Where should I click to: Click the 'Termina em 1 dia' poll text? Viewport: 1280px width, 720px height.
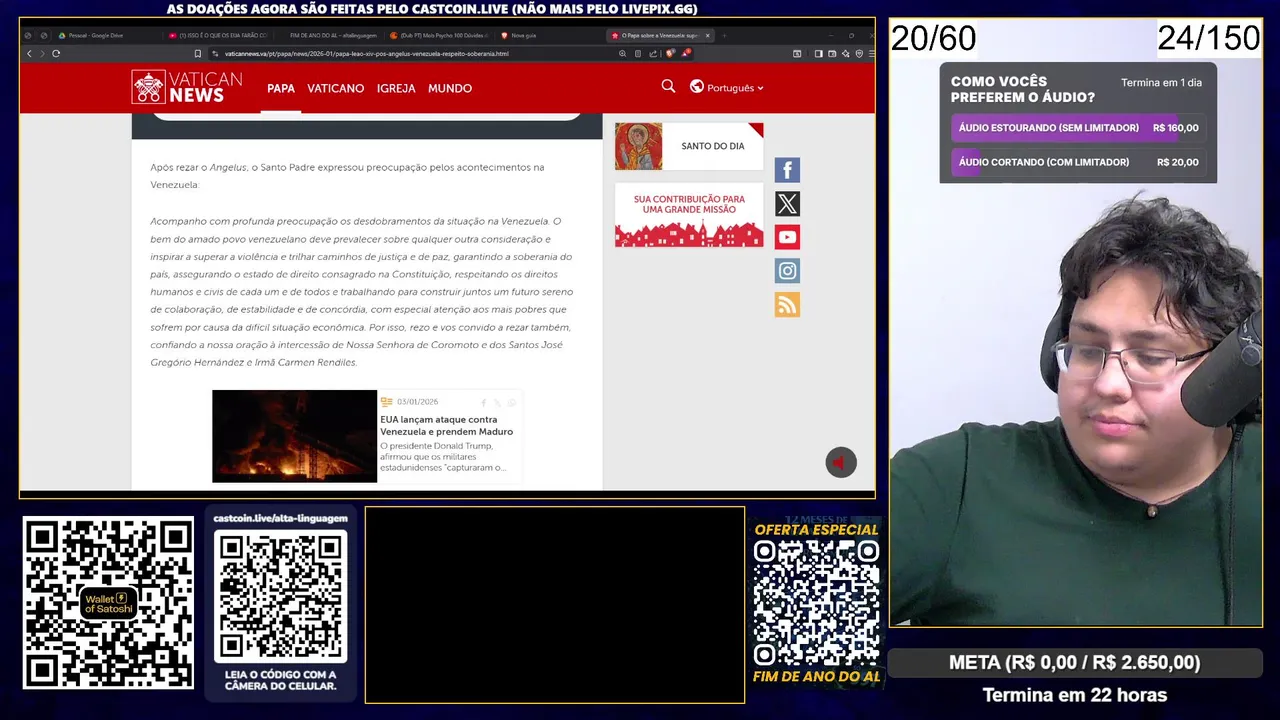click(1161, 83)
